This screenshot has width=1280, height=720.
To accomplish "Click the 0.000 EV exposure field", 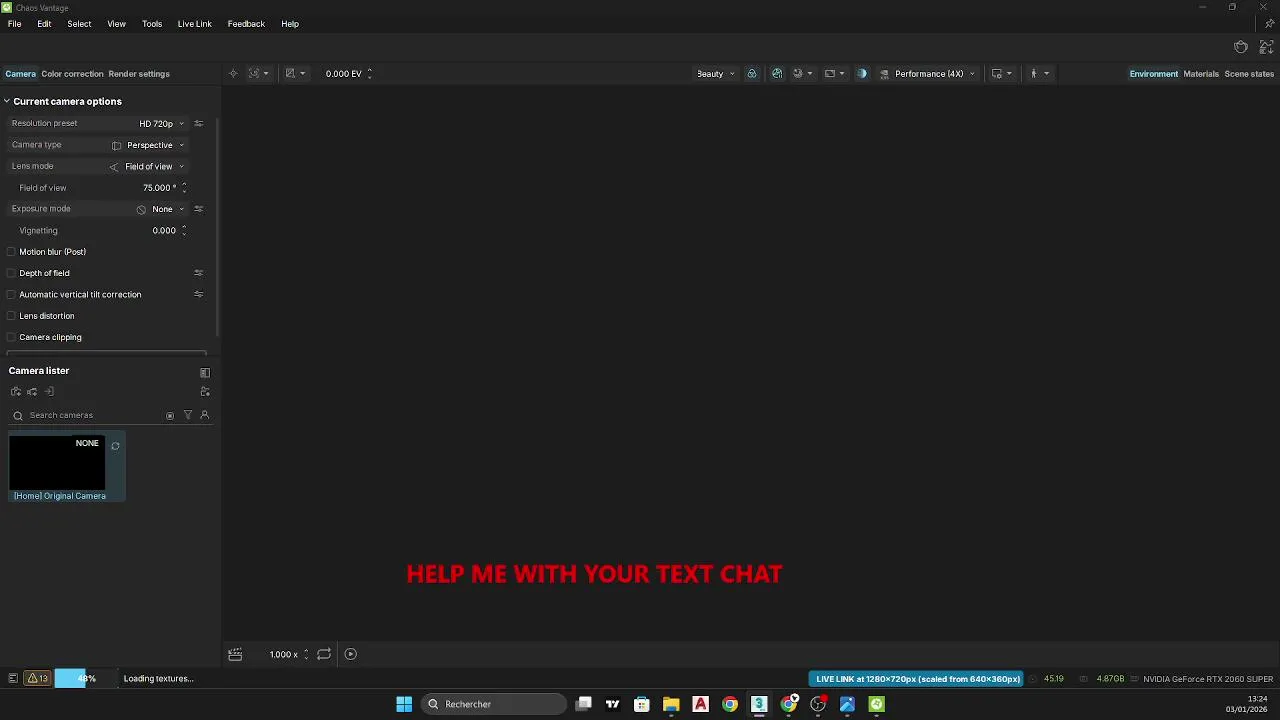I will [344, 74].
